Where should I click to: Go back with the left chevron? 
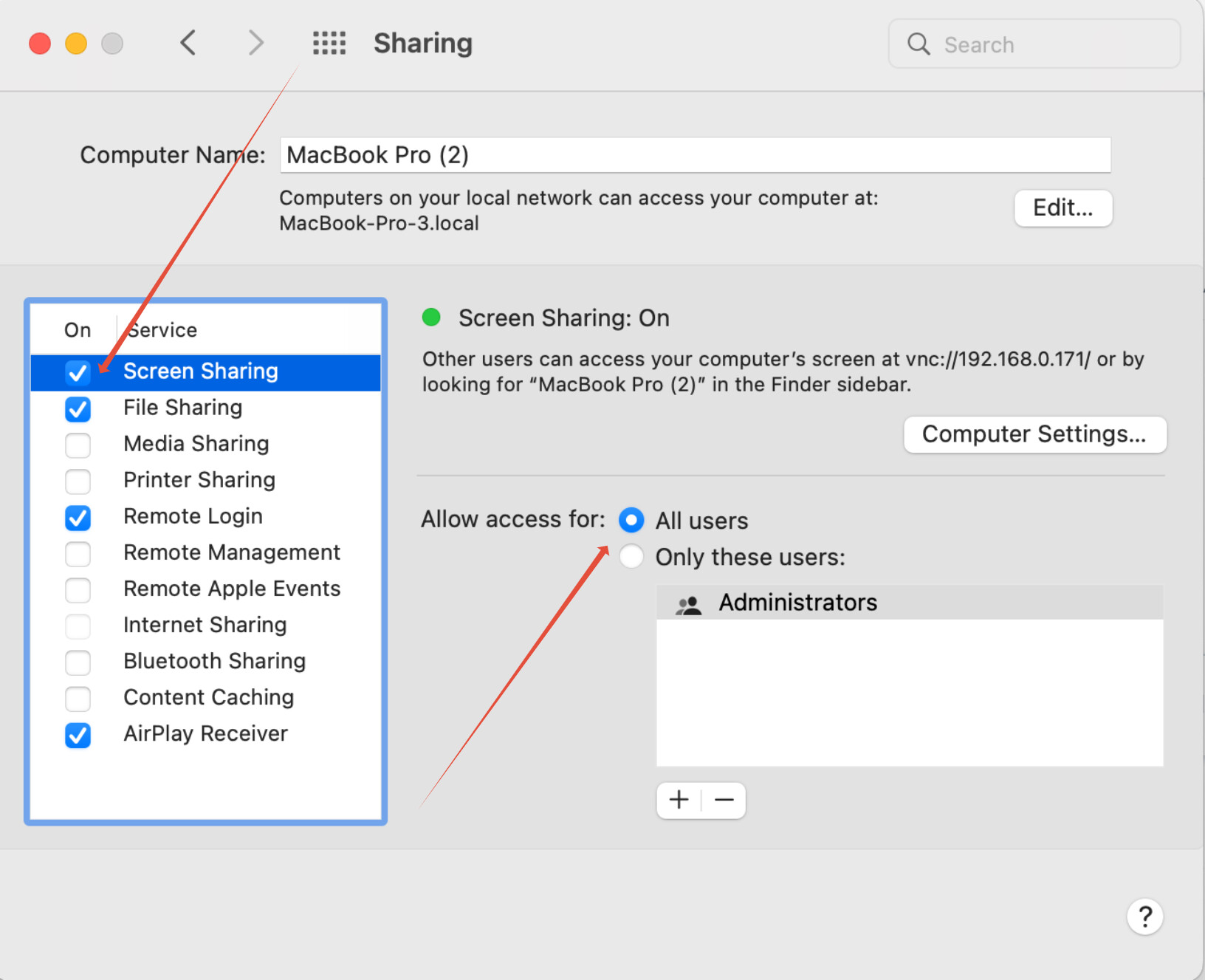click(x=188, y=43)
